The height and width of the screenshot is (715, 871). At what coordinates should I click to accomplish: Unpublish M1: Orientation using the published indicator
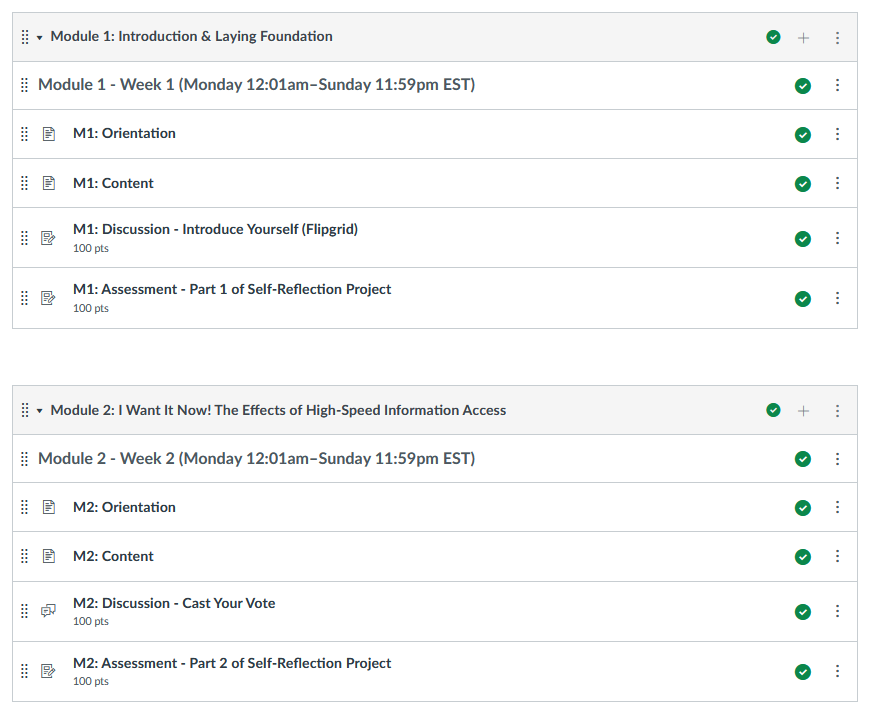click(803, 133)
